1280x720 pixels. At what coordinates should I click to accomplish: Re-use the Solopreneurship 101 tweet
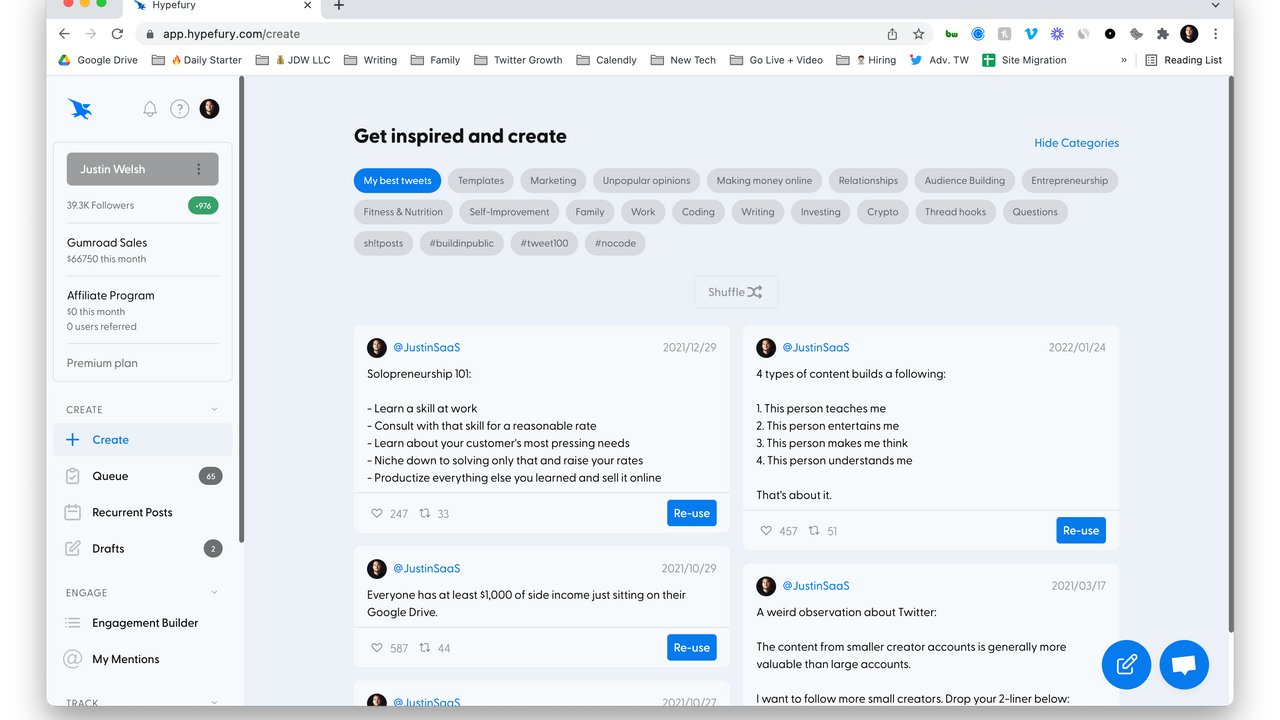[x=692, y=513]
